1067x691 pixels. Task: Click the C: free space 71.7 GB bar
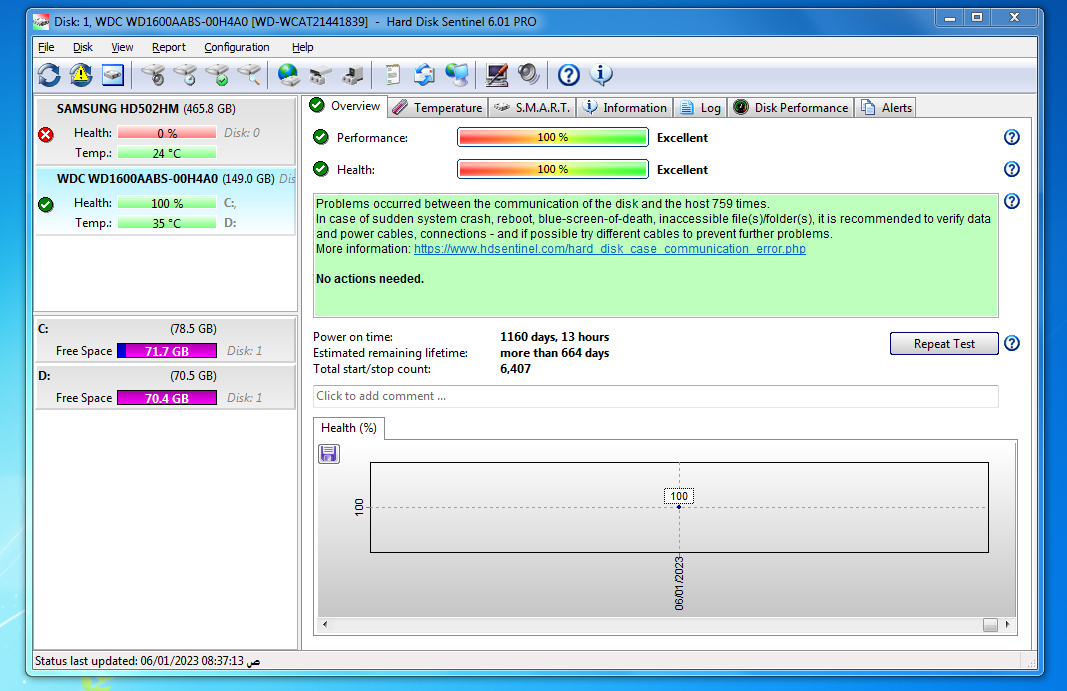click(x=167, y=351)
